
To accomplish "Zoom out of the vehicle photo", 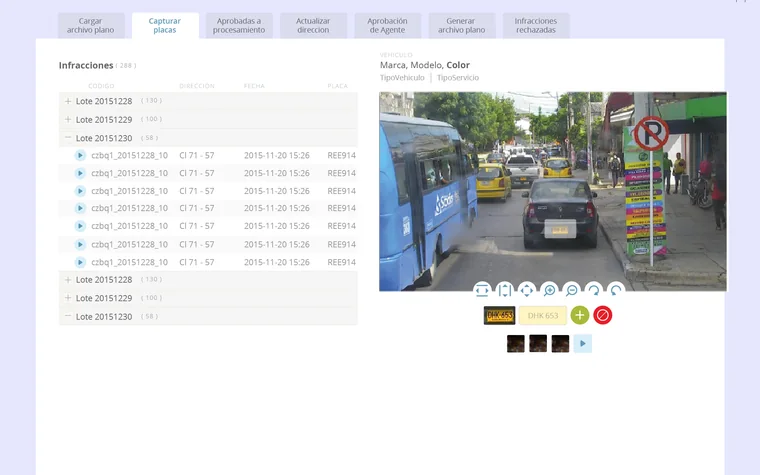I will (x=571, y=290).
